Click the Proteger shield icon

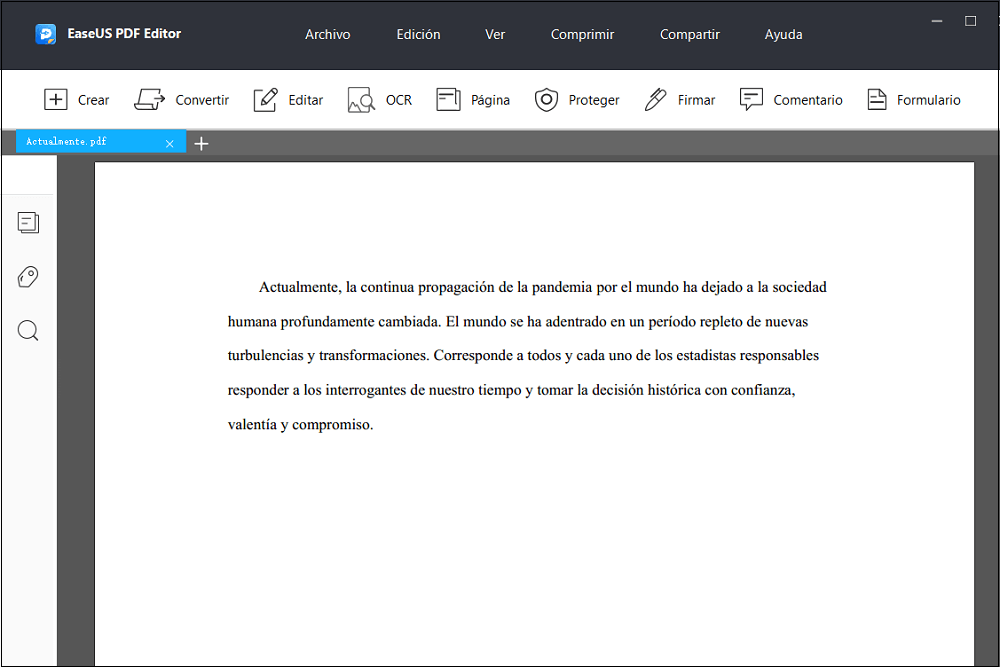(x=546, y=99)
